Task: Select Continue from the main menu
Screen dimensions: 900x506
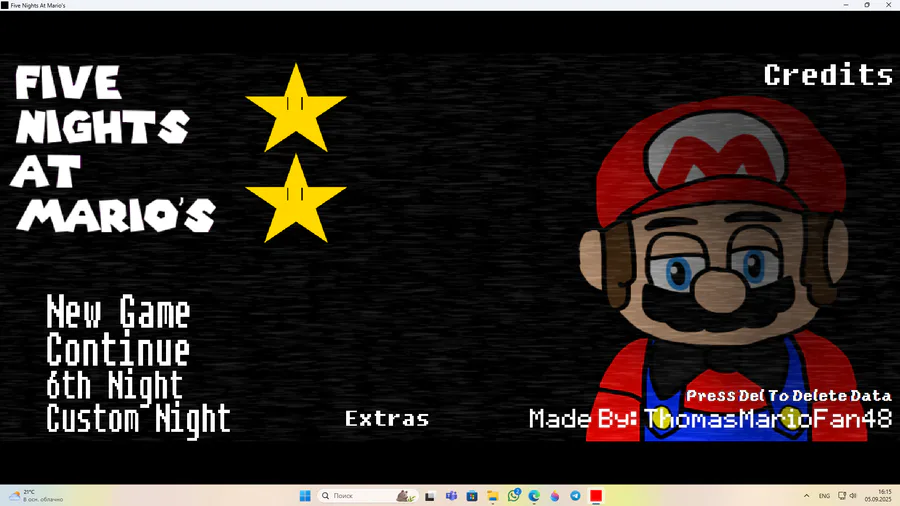Action: [x=118, y=349]
